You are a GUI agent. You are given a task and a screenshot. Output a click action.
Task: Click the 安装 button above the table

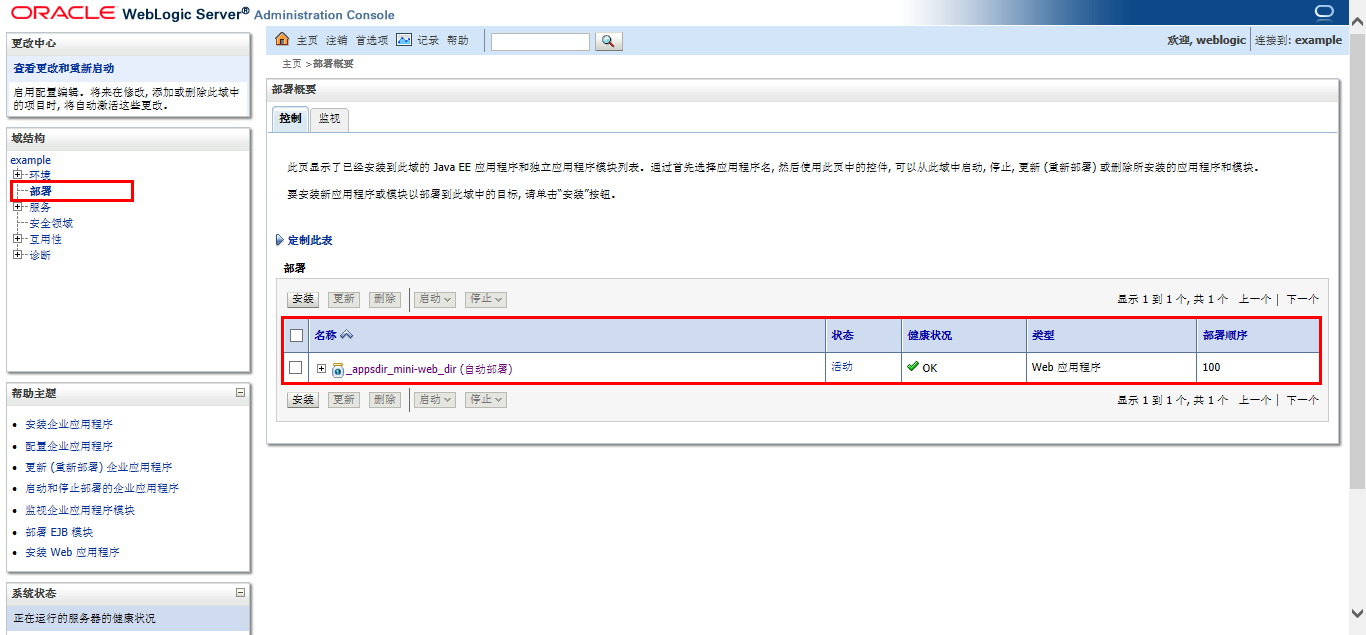pos(303,299)
